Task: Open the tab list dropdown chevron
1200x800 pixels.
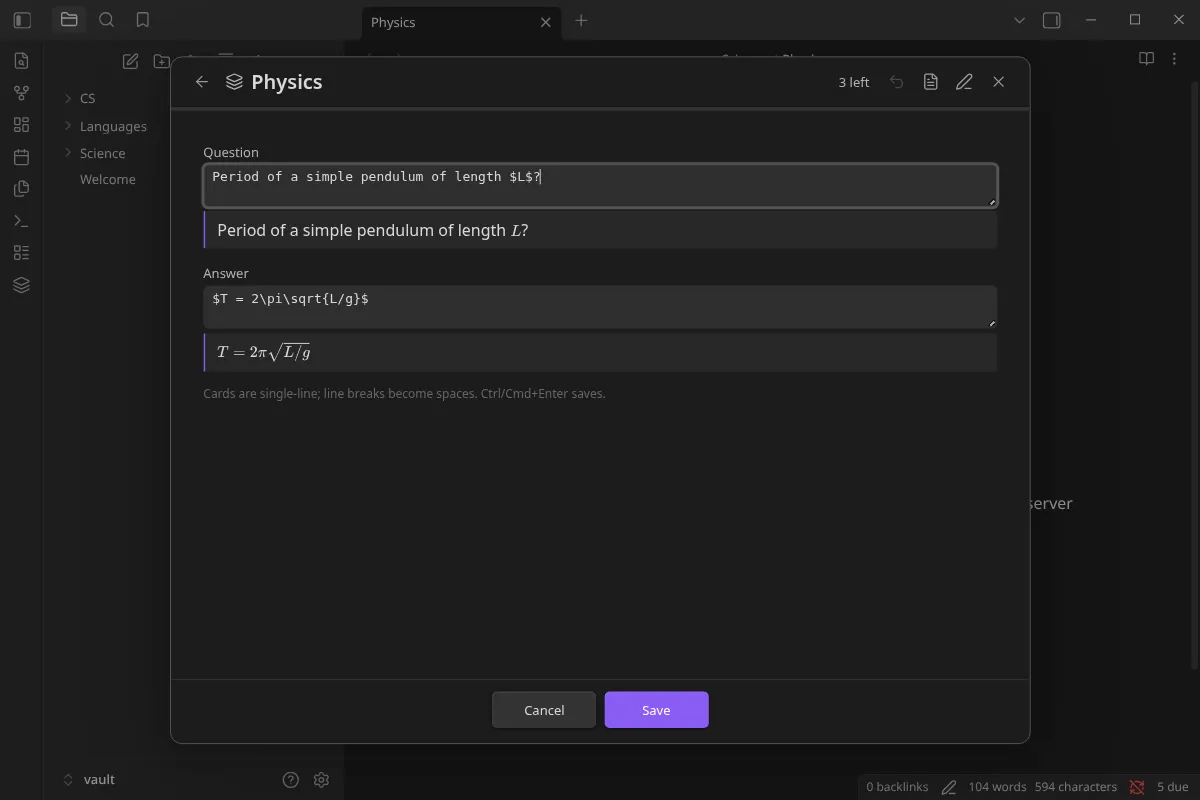Action: point(1019,20)
